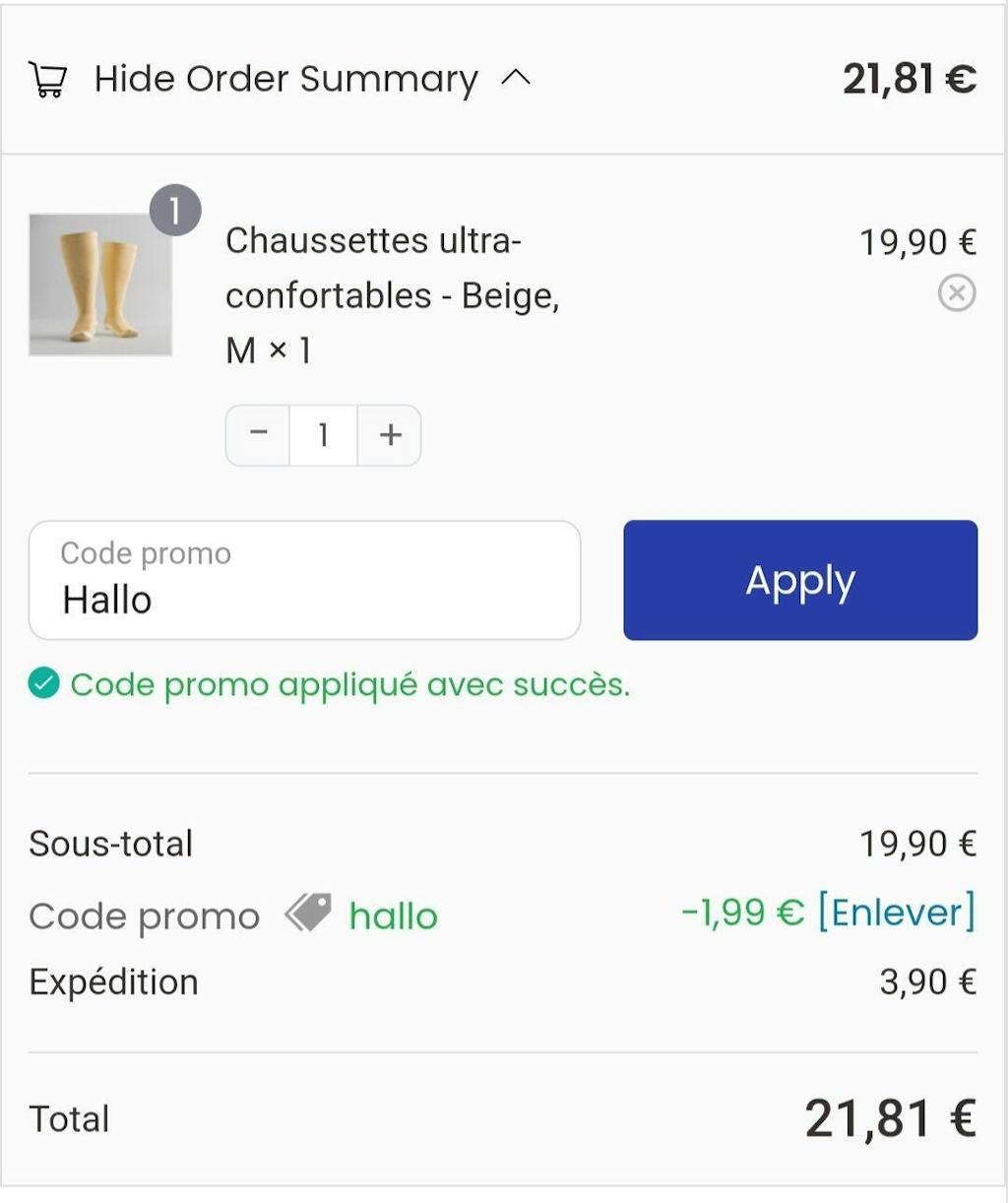Remove the promo code via Enlever

click(896, 912)
